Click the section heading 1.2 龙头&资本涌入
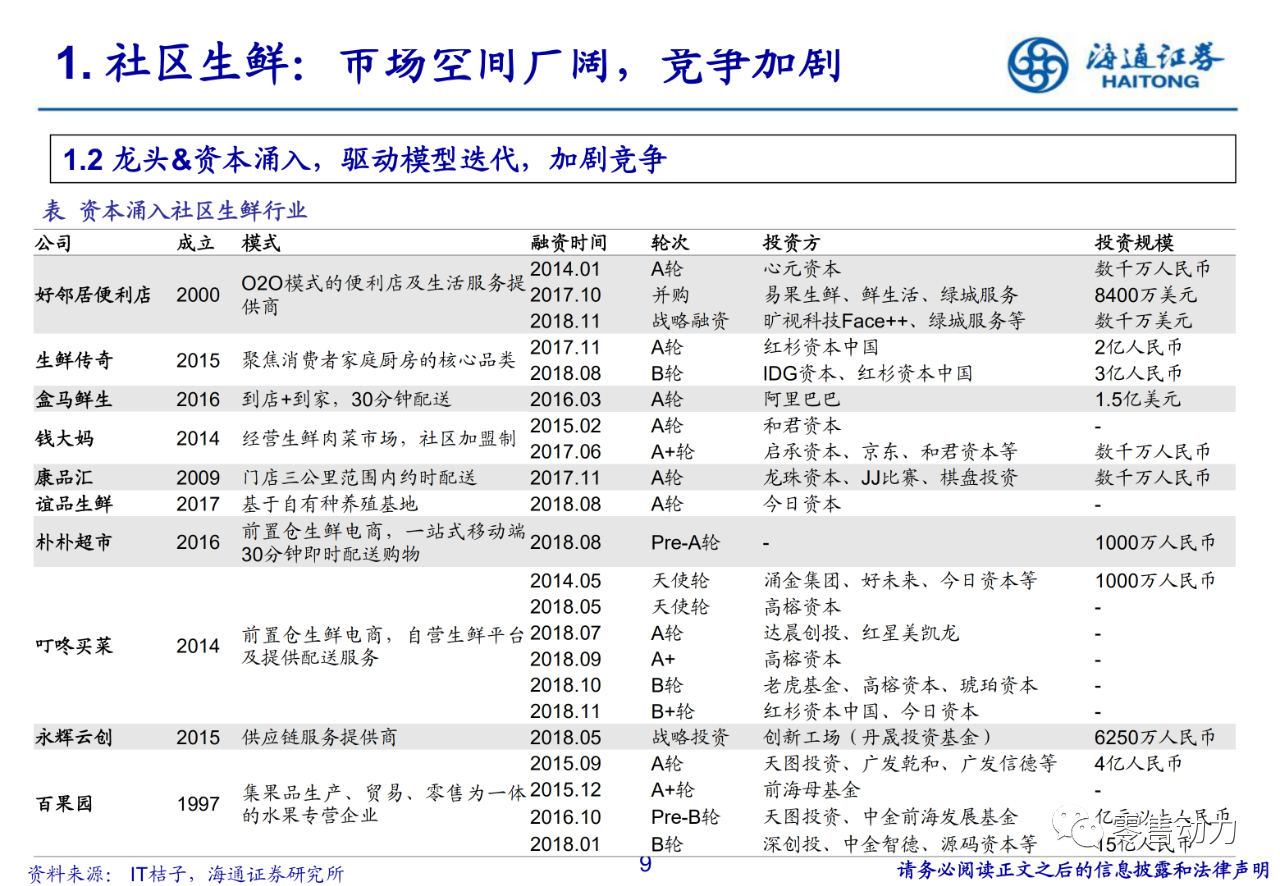 pos(364,159)
